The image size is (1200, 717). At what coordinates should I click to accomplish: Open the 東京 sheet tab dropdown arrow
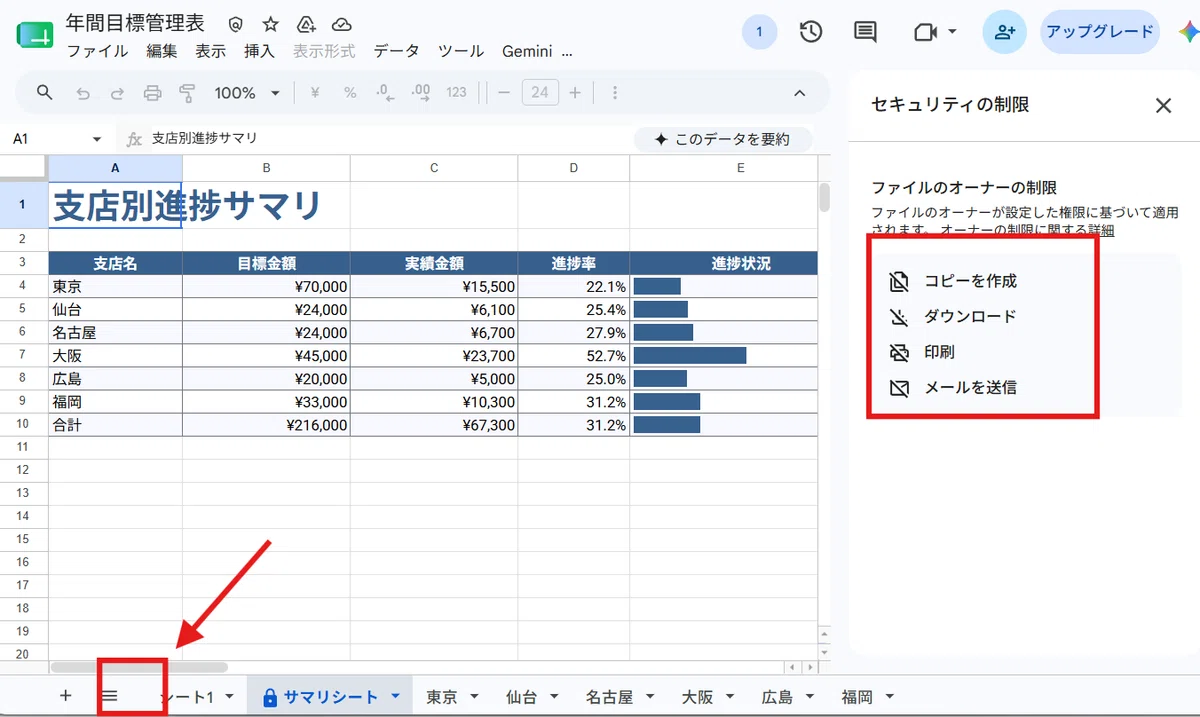coord(474,697)
